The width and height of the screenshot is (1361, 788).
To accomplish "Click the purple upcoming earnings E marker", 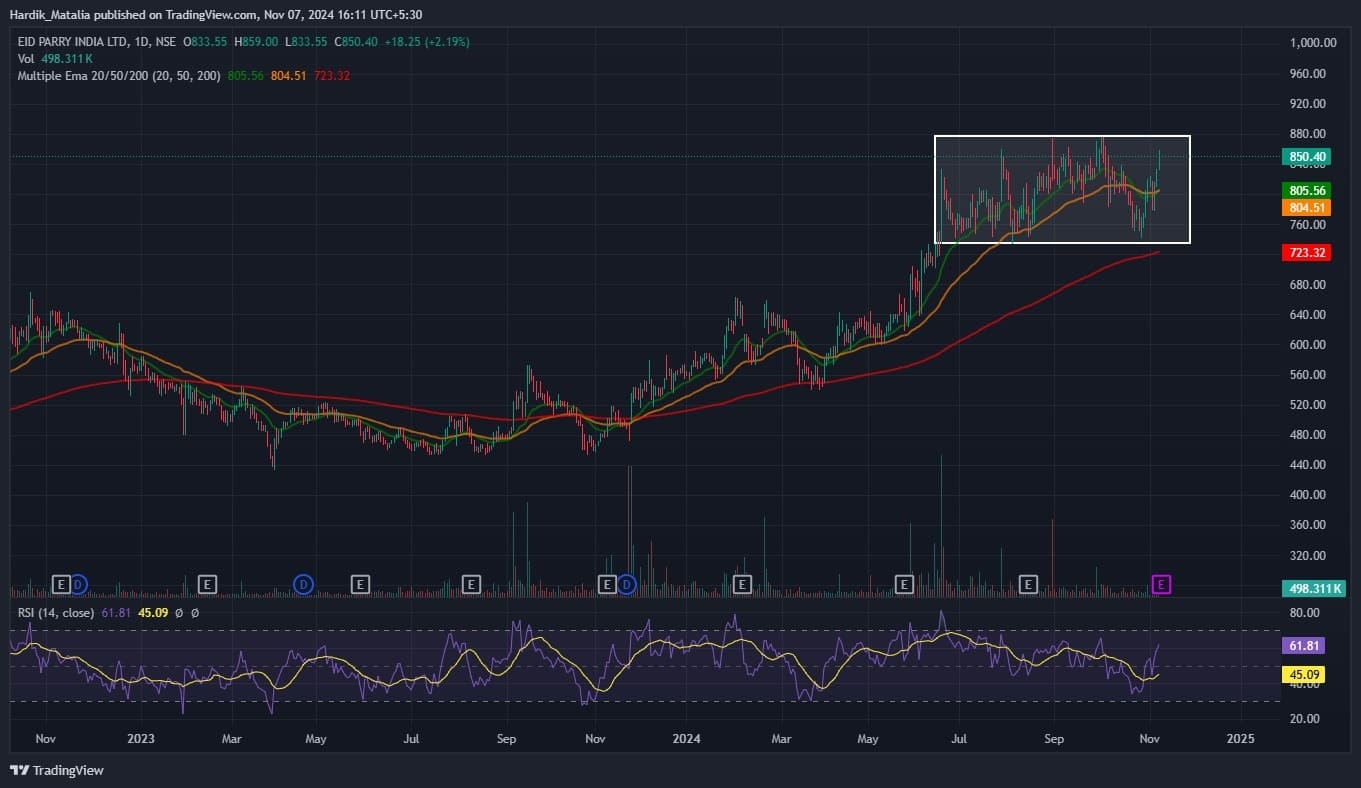I will click(x=1161, y=584).
